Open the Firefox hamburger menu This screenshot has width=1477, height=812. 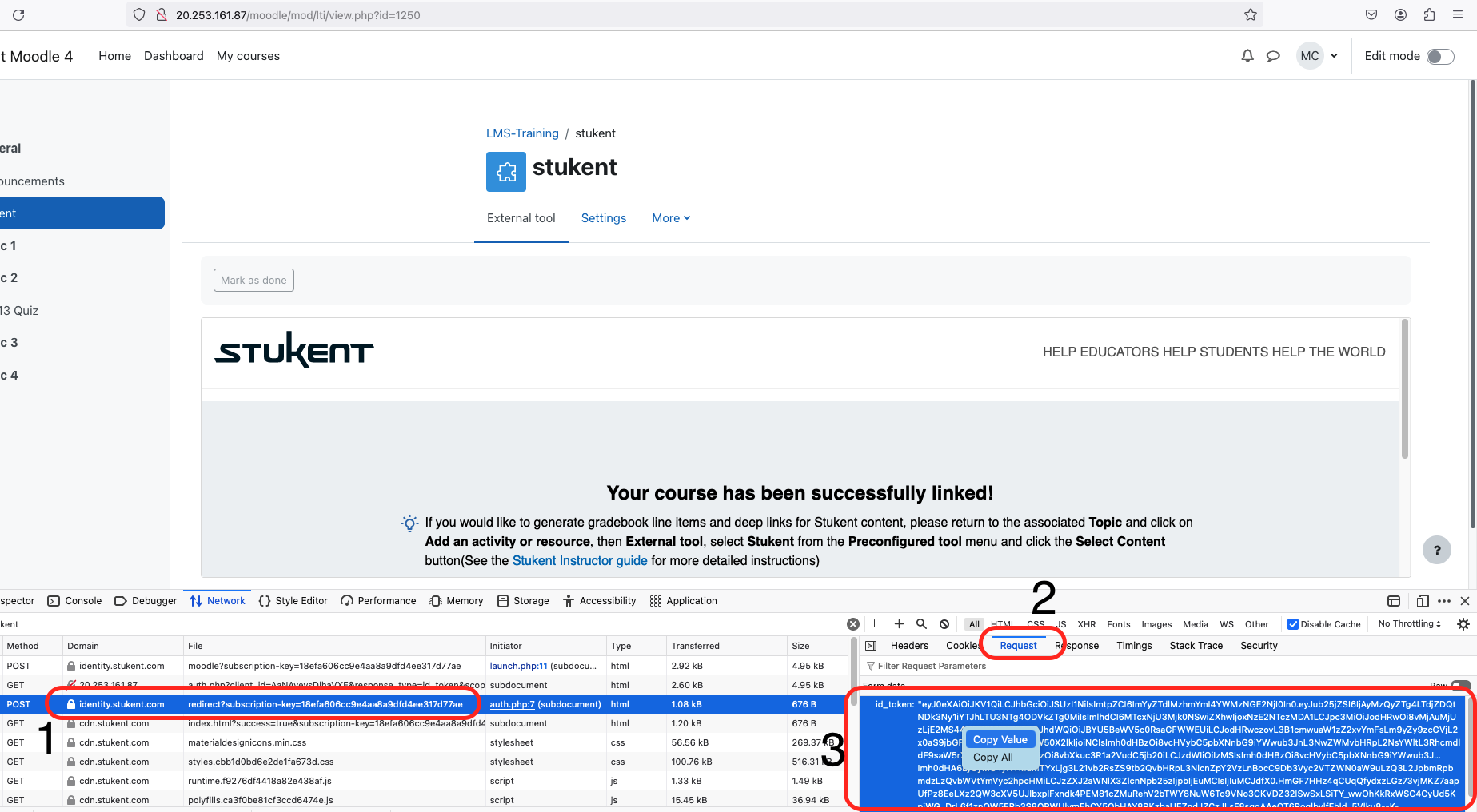tap(1458, 14)
